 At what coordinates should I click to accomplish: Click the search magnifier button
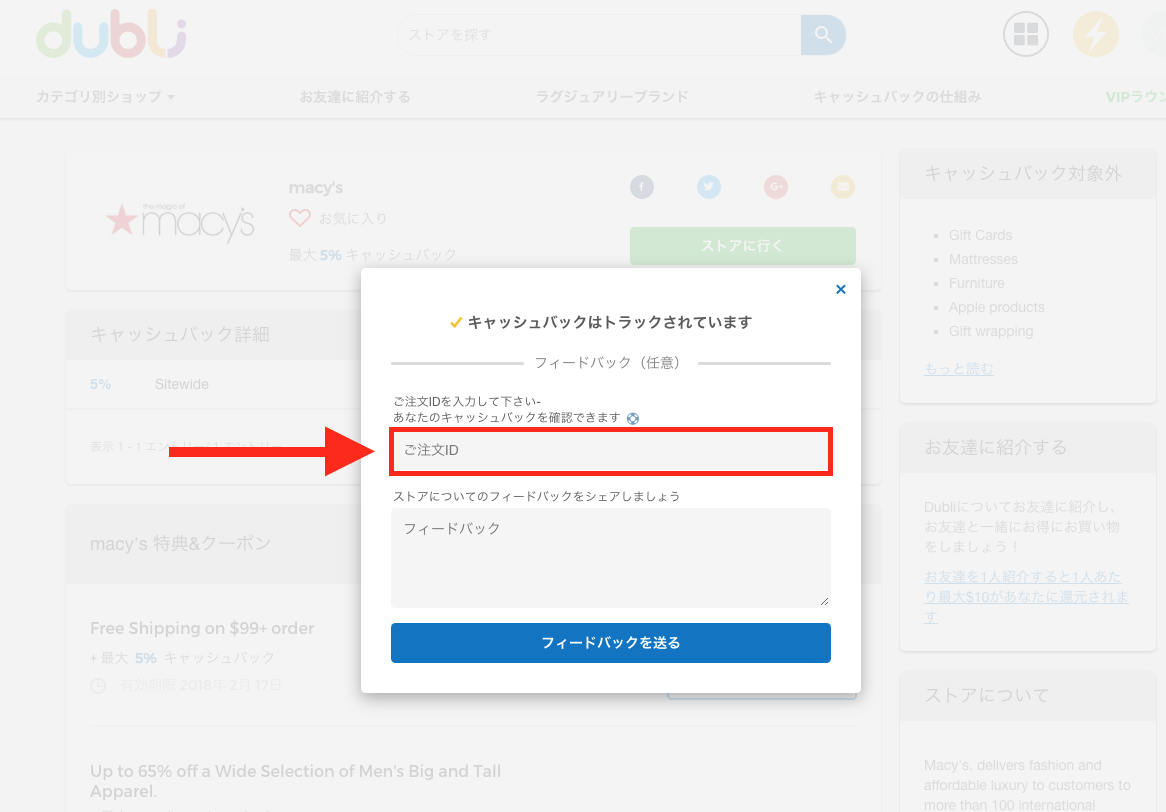pyautogui.click(x=823, y=35)
